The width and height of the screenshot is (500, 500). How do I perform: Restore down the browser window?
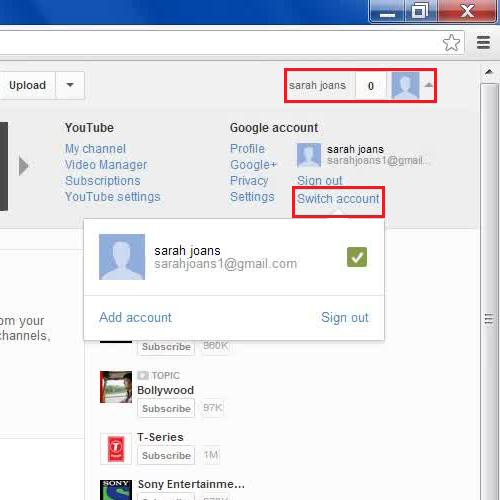click(420, 12)
